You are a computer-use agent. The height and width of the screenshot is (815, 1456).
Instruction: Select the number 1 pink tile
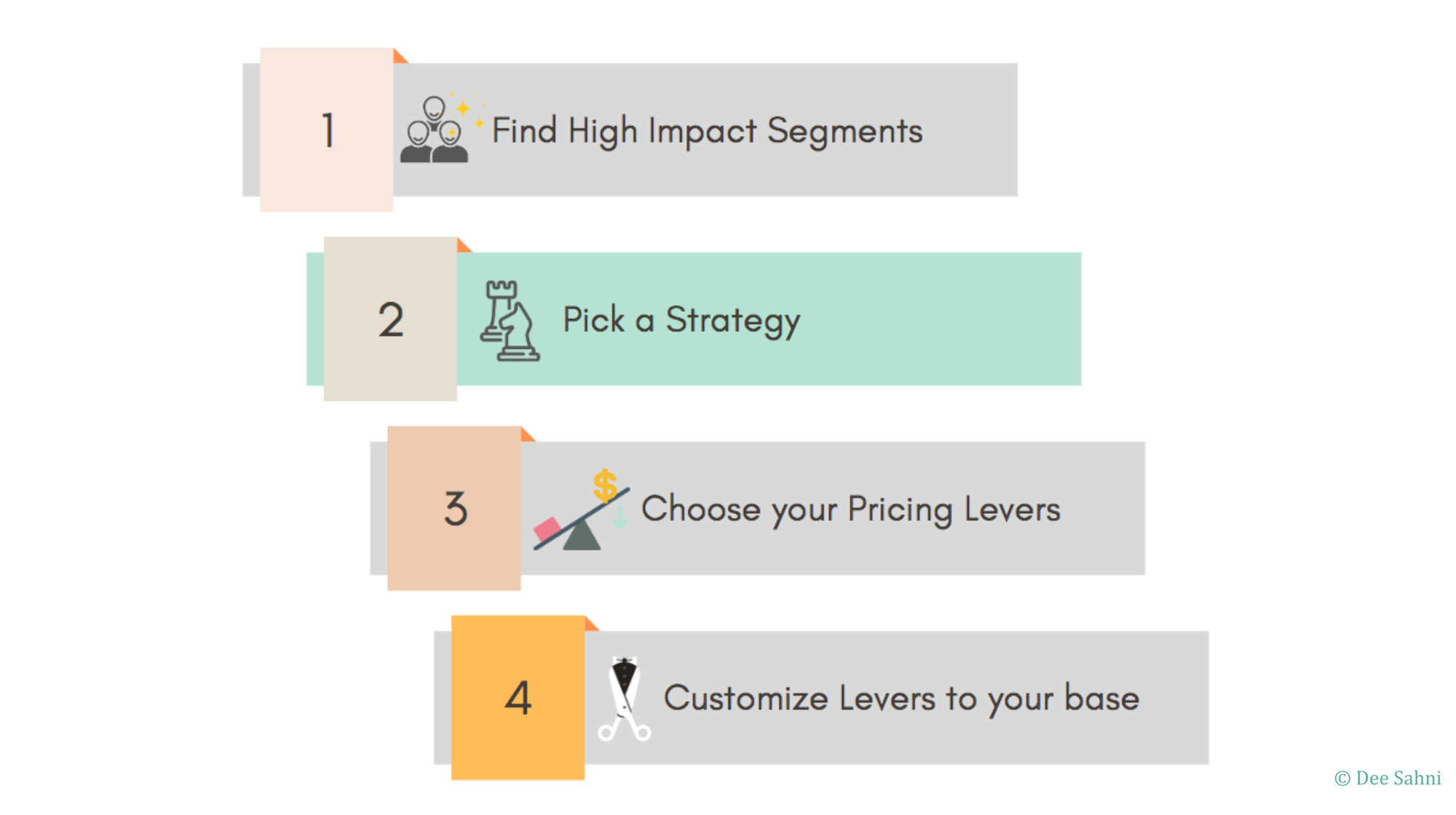pyautogui.click(x=327, y=130)
